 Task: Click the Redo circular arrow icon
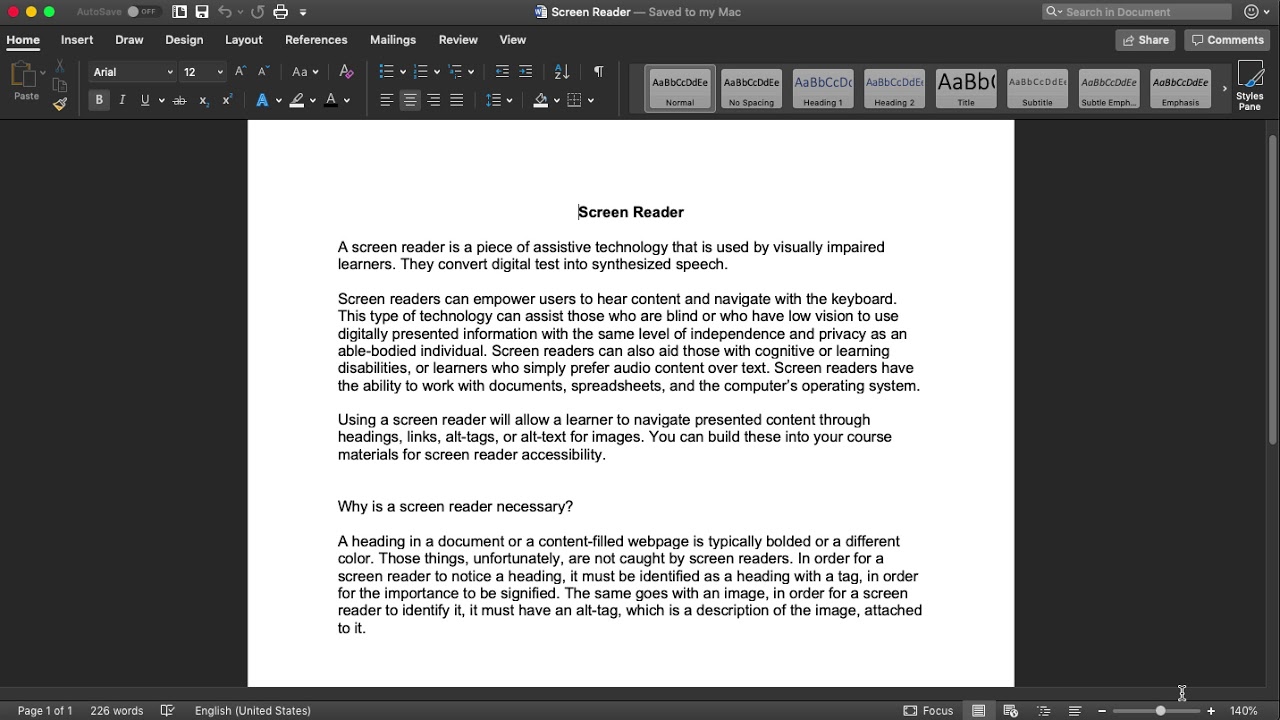click(x=258, y=12)
